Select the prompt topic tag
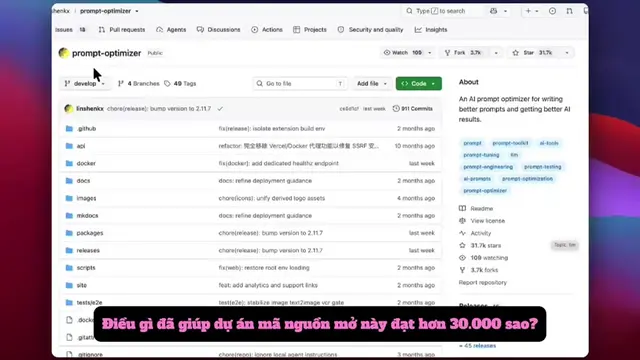The height and width of the screenshot is (360, 640). point(472,143)
